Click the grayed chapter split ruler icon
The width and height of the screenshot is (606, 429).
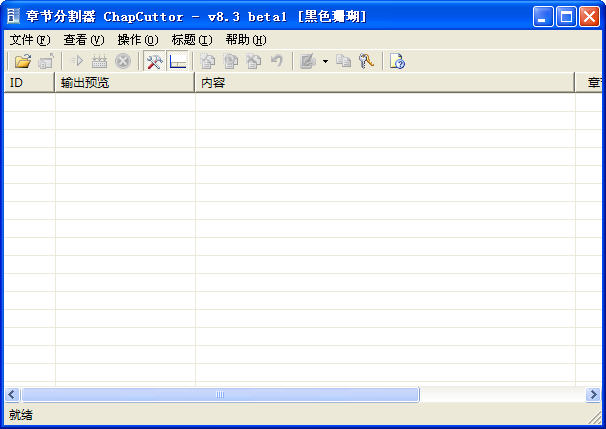pos(99,61)
